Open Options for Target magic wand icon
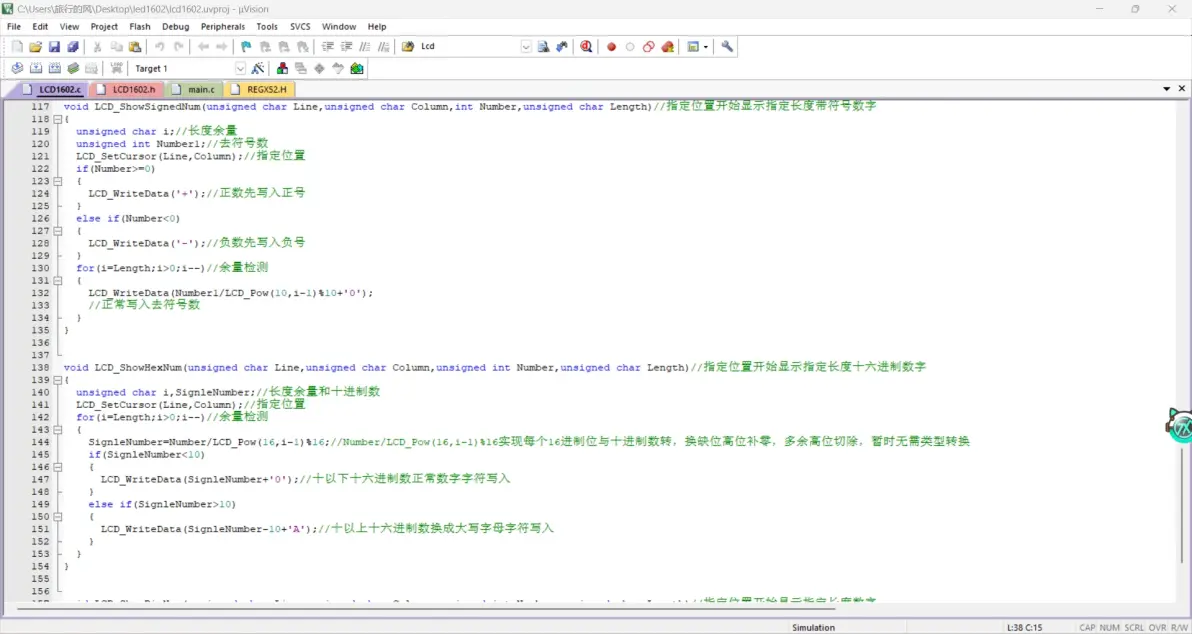Screen dimensions: 1192x634 point(258,69)
